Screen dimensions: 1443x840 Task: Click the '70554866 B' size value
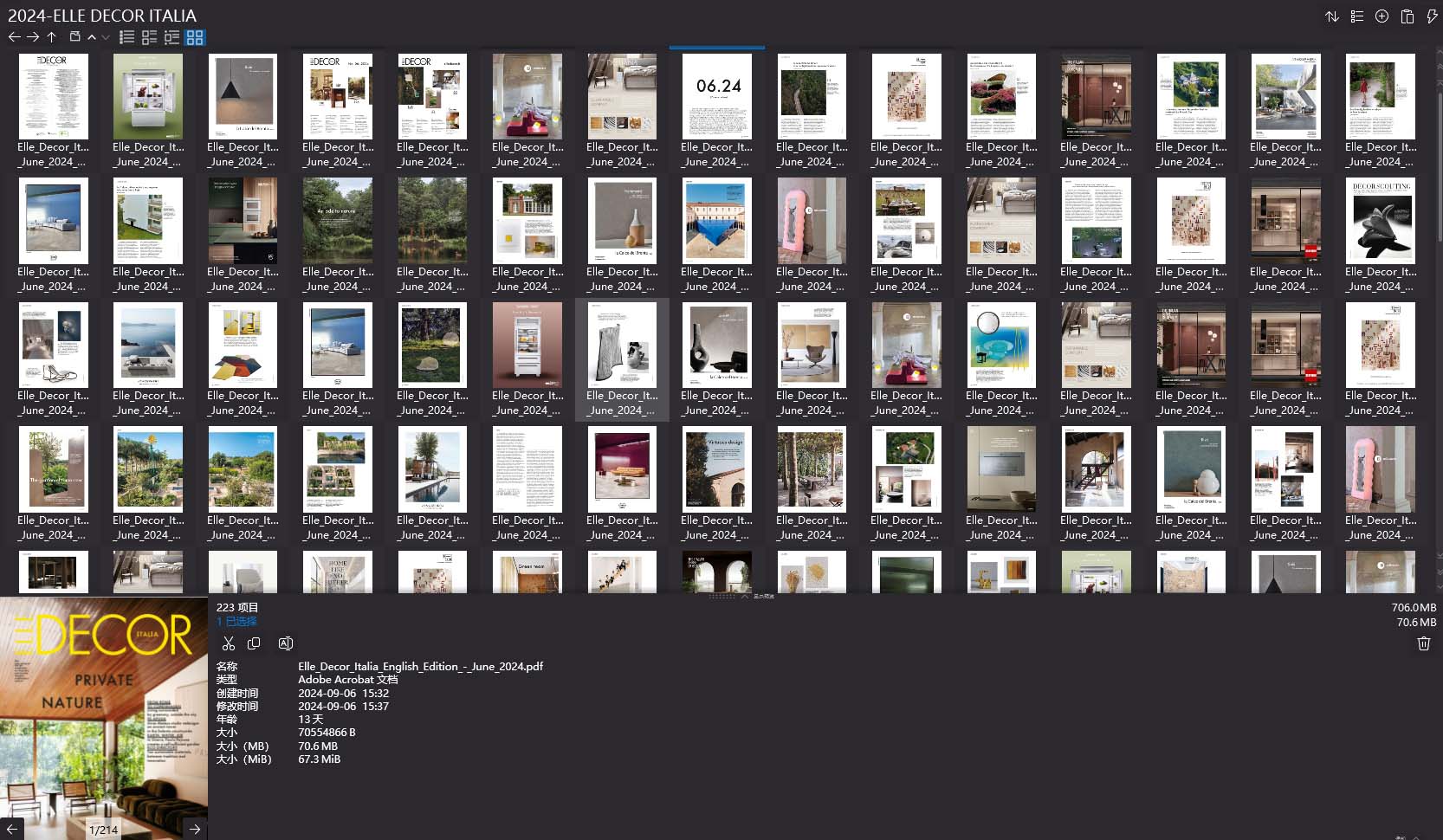point(327,732)
